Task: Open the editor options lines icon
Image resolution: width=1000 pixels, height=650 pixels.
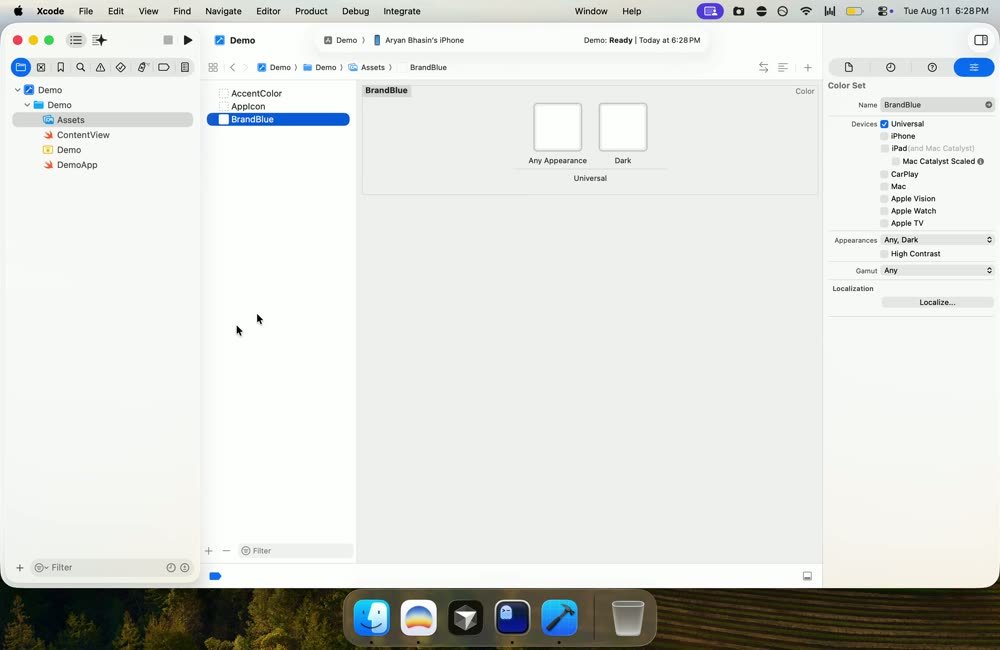Action: pyautogui.click(x=783, y=67)
